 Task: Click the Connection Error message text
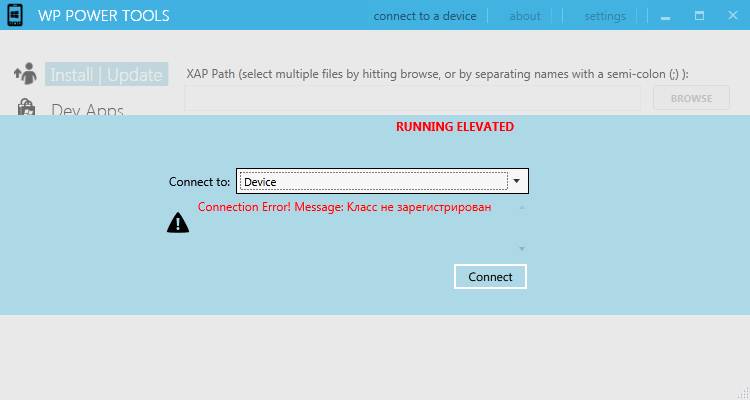pyautogui.click(x=344, y=207)
